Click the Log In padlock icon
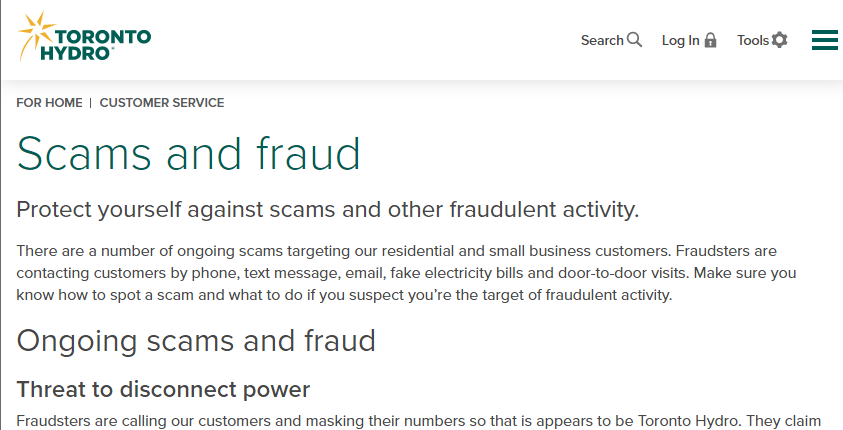843x430 pixels. tap(710, 40)
